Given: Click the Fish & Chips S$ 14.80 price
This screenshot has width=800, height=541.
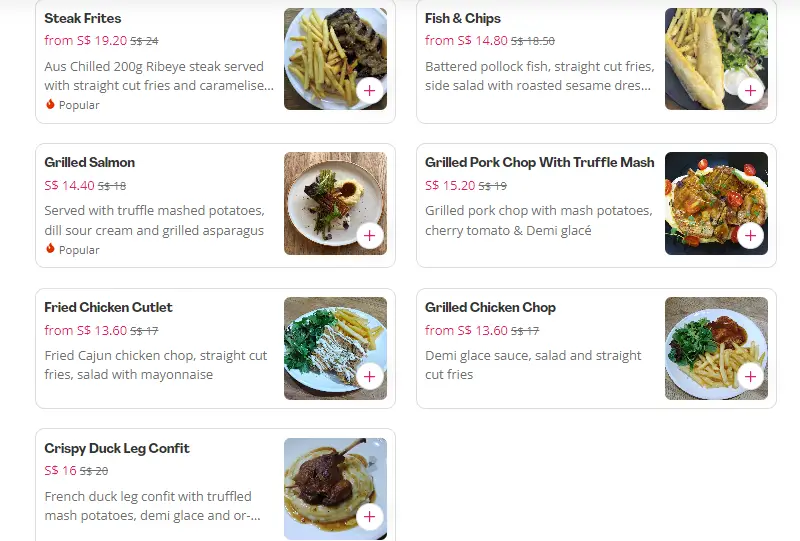Looking at the screenshot, I should 466,41.
